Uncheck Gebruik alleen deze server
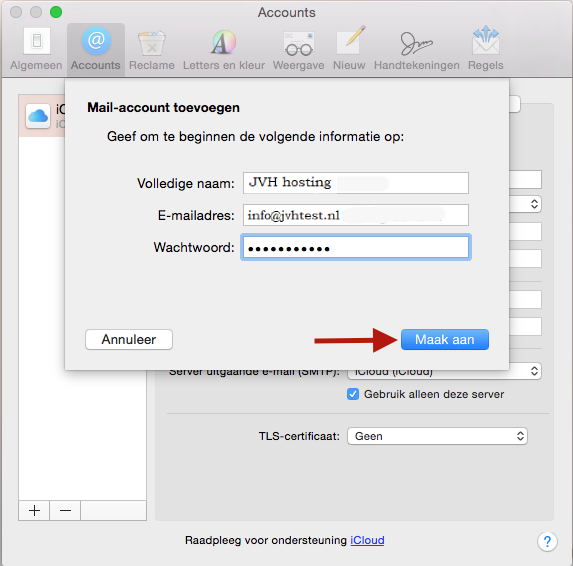 pos(353,394)
